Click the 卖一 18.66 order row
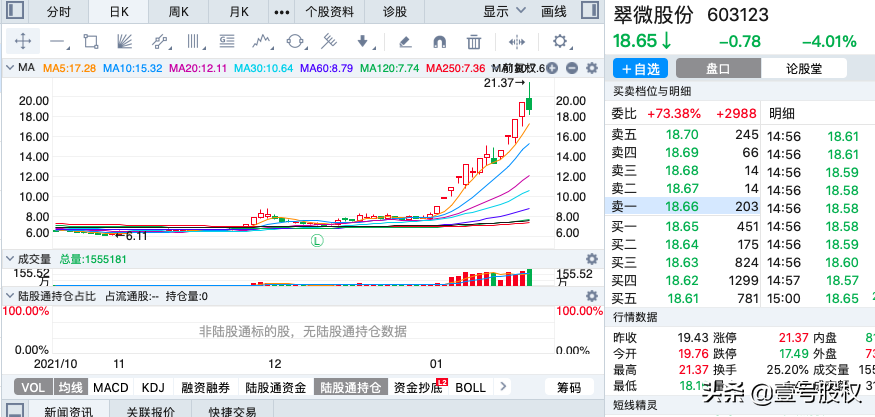Image resolution: width=875 pixels, height=417 pixels. pyautogui.click(x=682, y=207)
